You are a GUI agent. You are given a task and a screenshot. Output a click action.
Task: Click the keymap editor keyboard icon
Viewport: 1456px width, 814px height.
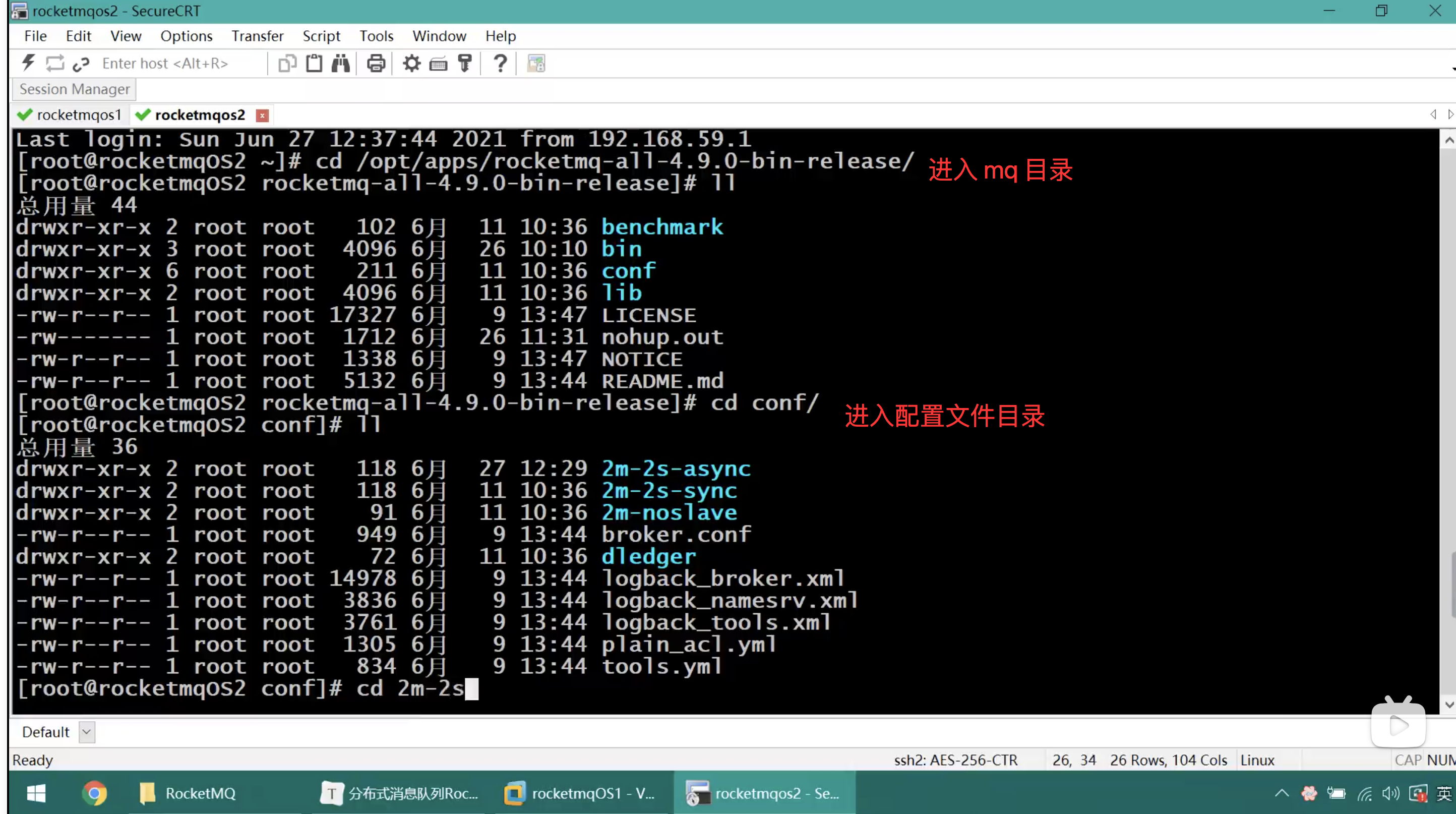438,64
